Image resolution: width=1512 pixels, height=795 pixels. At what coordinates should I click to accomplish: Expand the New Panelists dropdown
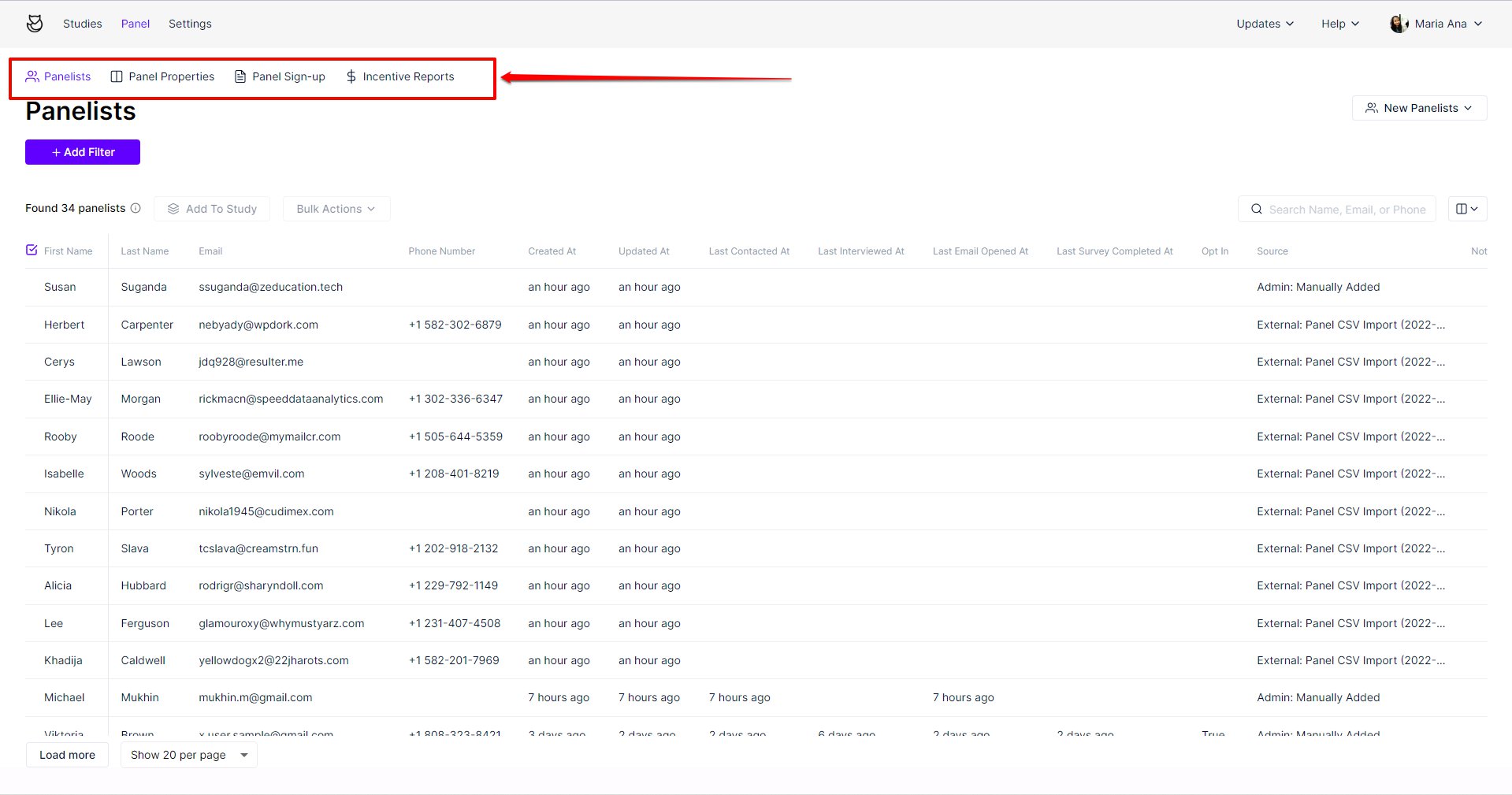click(x=1418, y=108)
